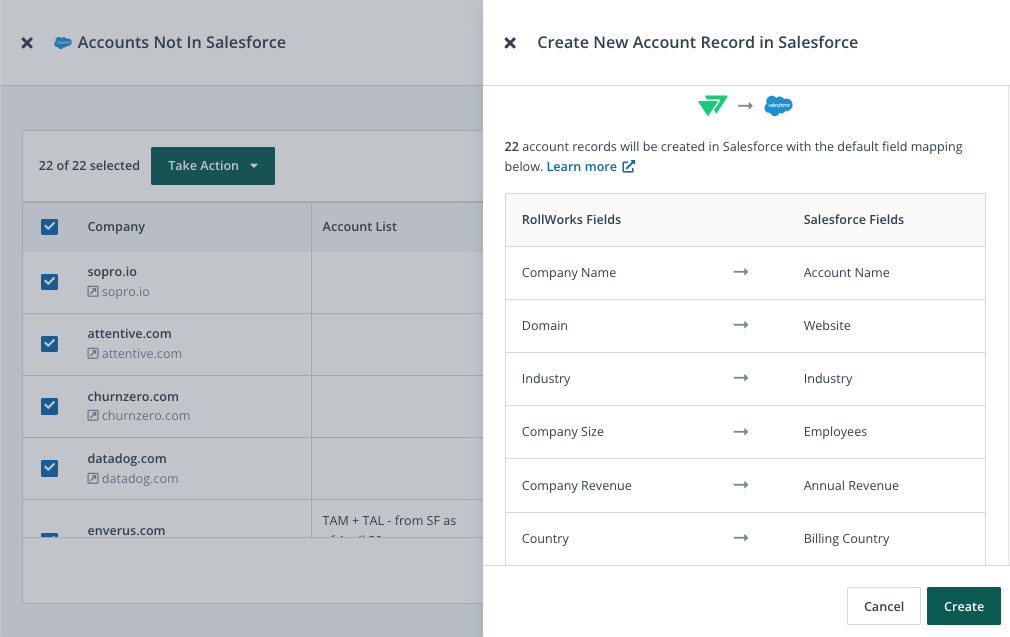Click the Company Name field label
This screenshot has height=637, width=1010.
click(569, 272)
